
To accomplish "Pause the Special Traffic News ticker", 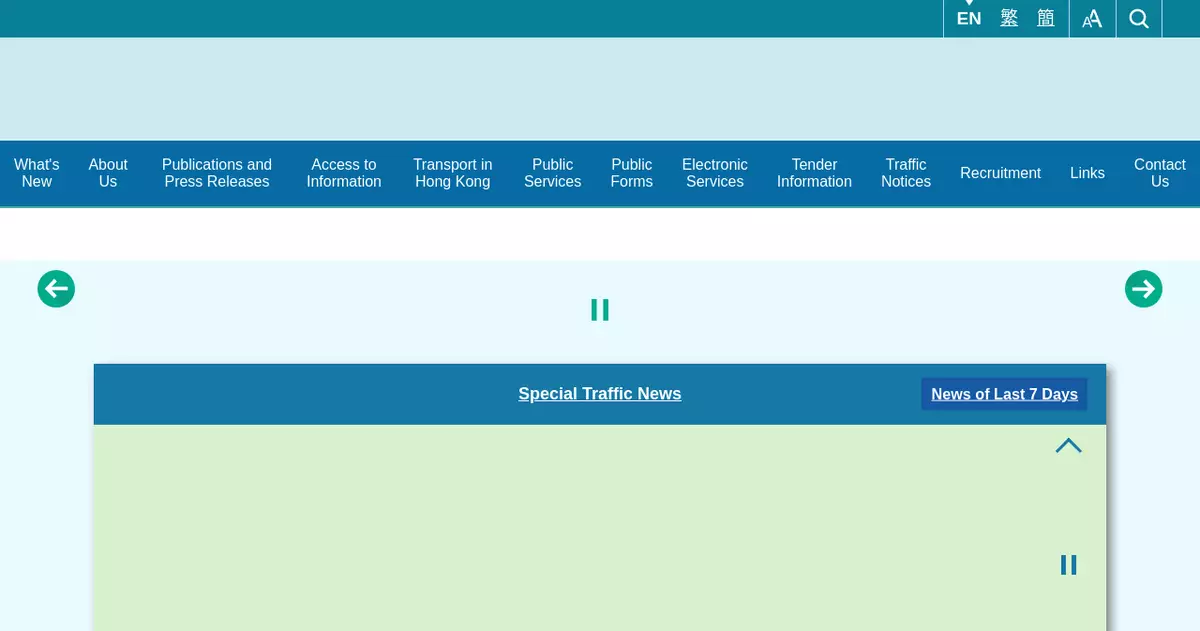I will tap(1068, 565).
